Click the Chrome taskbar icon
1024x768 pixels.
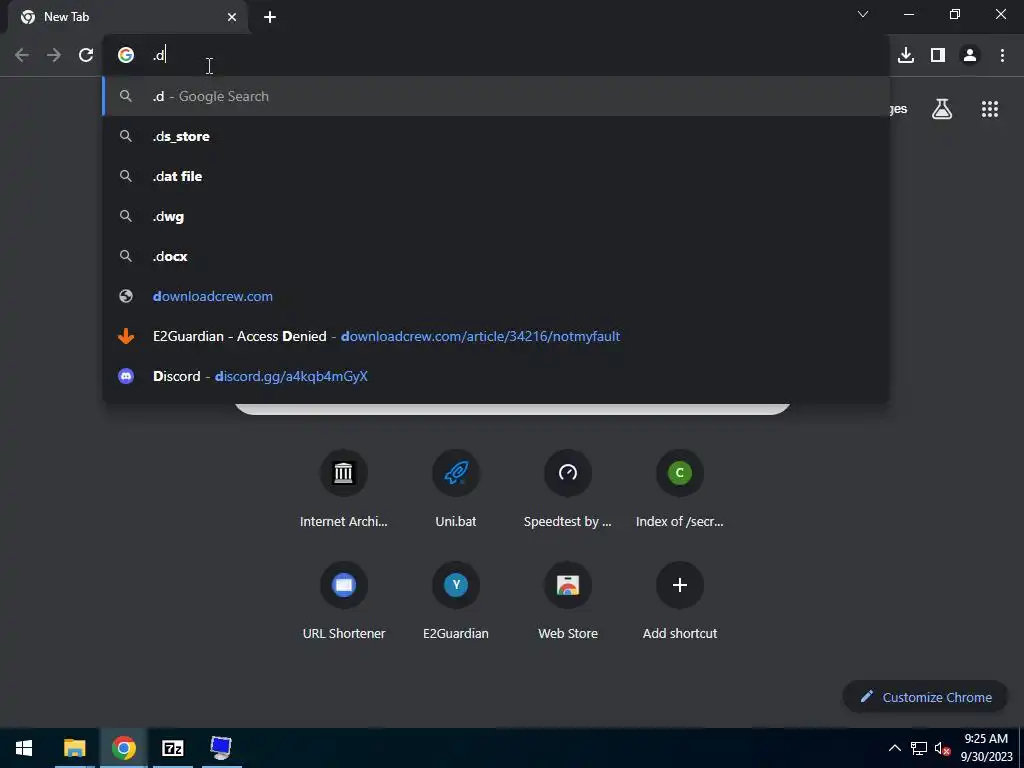pyautogui.click(x=123, y=748)
